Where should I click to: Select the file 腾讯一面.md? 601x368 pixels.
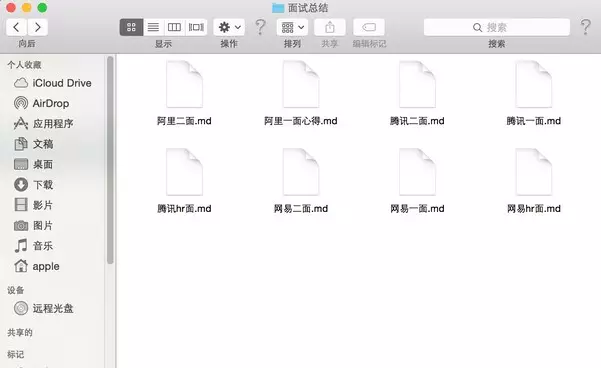point(534,93)
